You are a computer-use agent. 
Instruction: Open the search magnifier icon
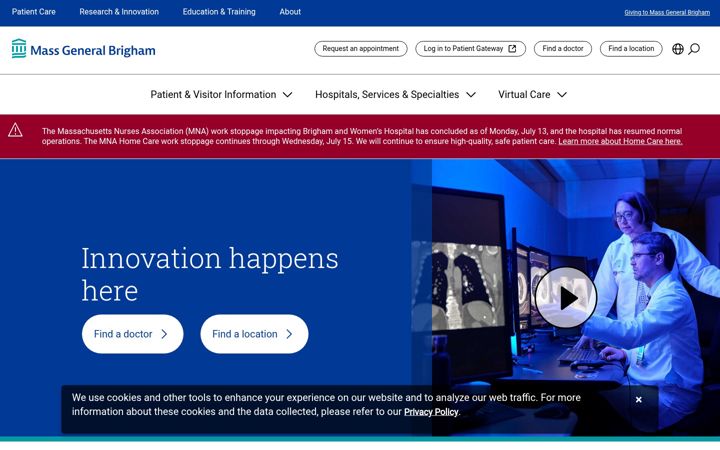click(x=694, y=49)
